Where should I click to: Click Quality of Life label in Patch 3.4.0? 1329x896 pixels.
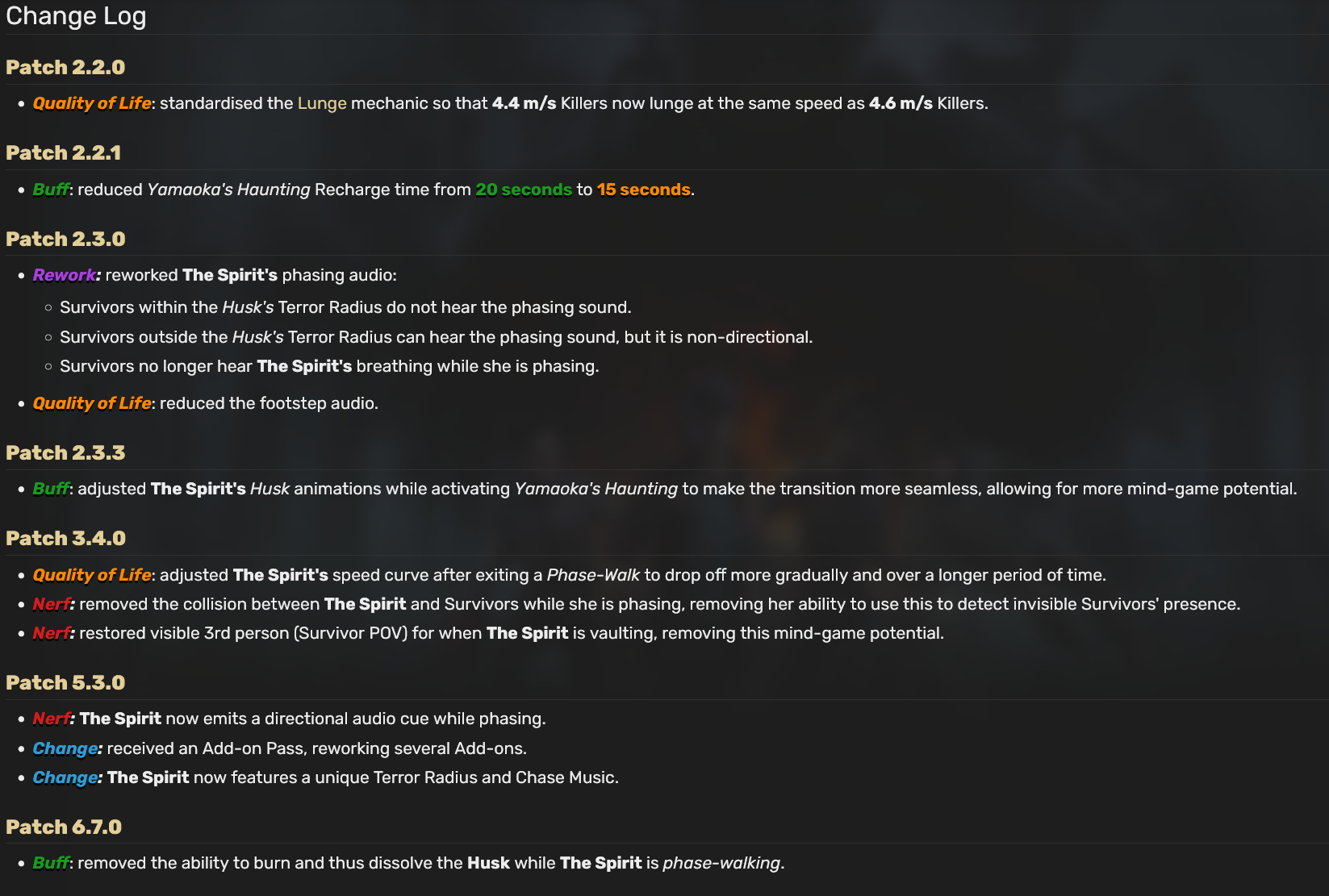(92, 575)
